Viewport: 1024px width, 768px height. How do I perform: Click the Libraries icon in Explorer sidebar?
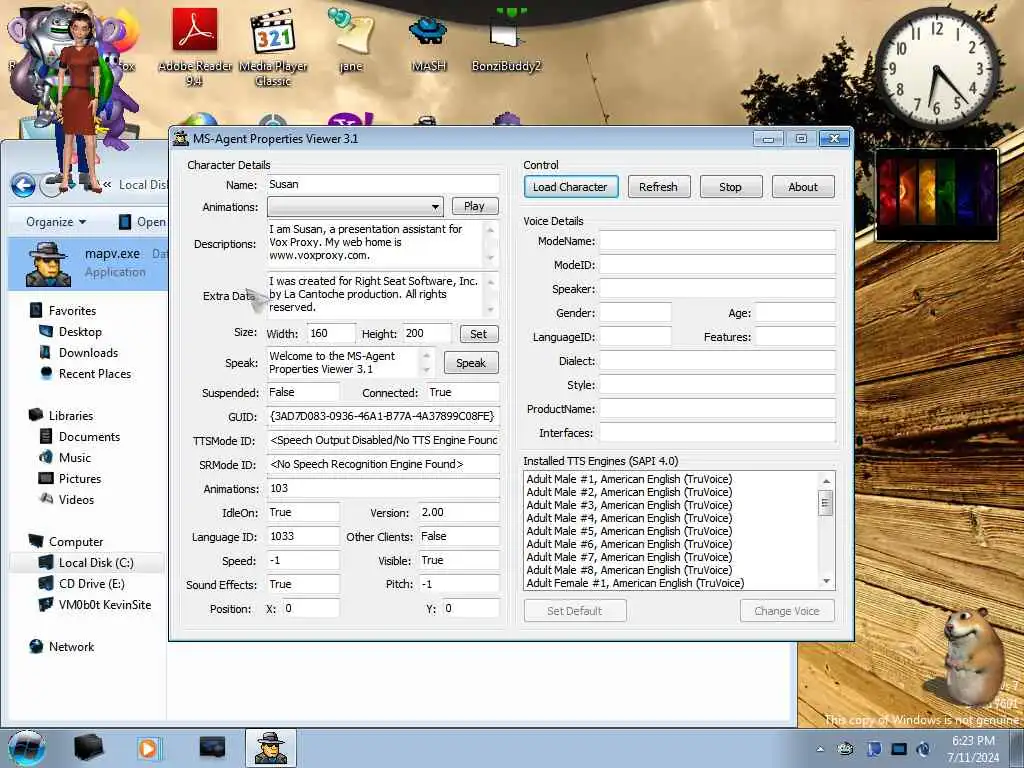37,415
